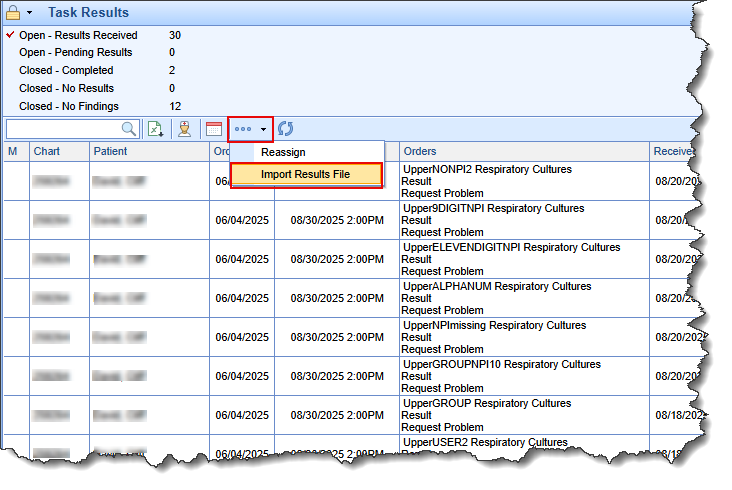This screenshot has height=490, width=732.
Task: Click the lock icon in Task Results header
Action: [x=13, y=12]
